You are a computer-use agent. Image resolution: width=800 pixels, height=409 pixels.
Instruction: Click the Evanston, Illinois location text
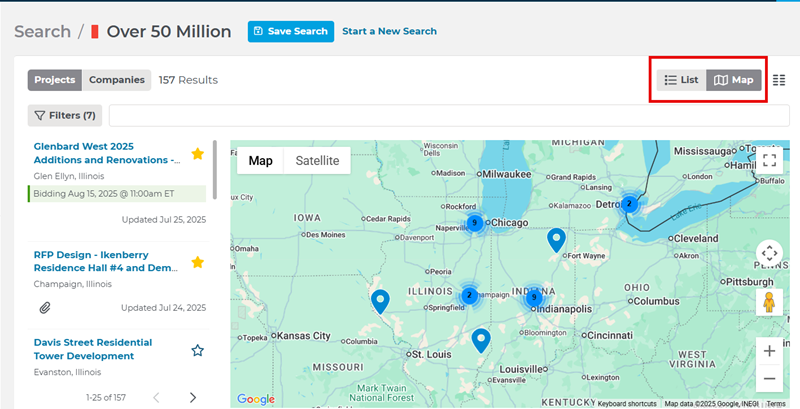pyautogui.click(x=67, y=372)
